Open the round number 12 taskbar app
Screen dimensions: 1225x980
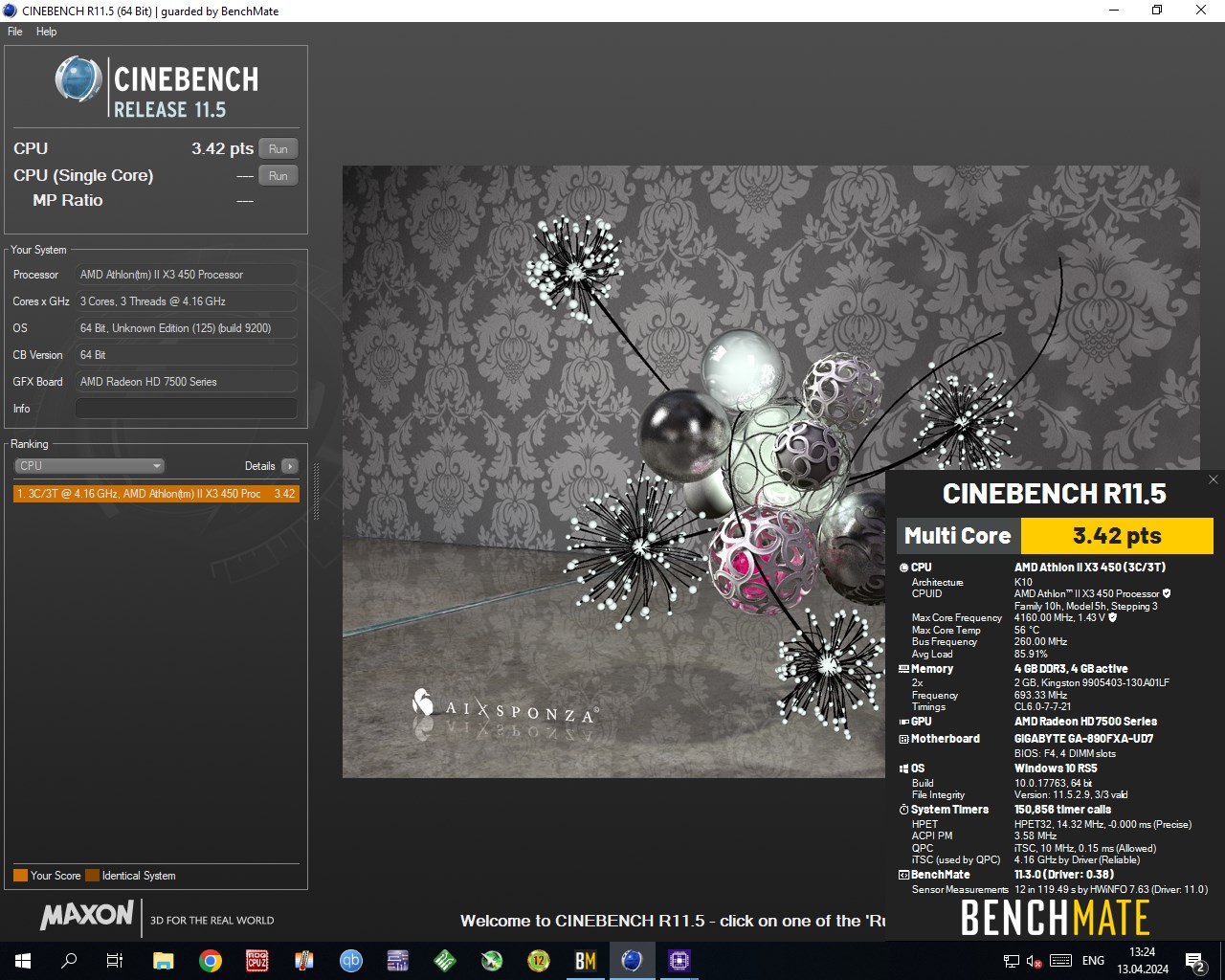[539, 961]
